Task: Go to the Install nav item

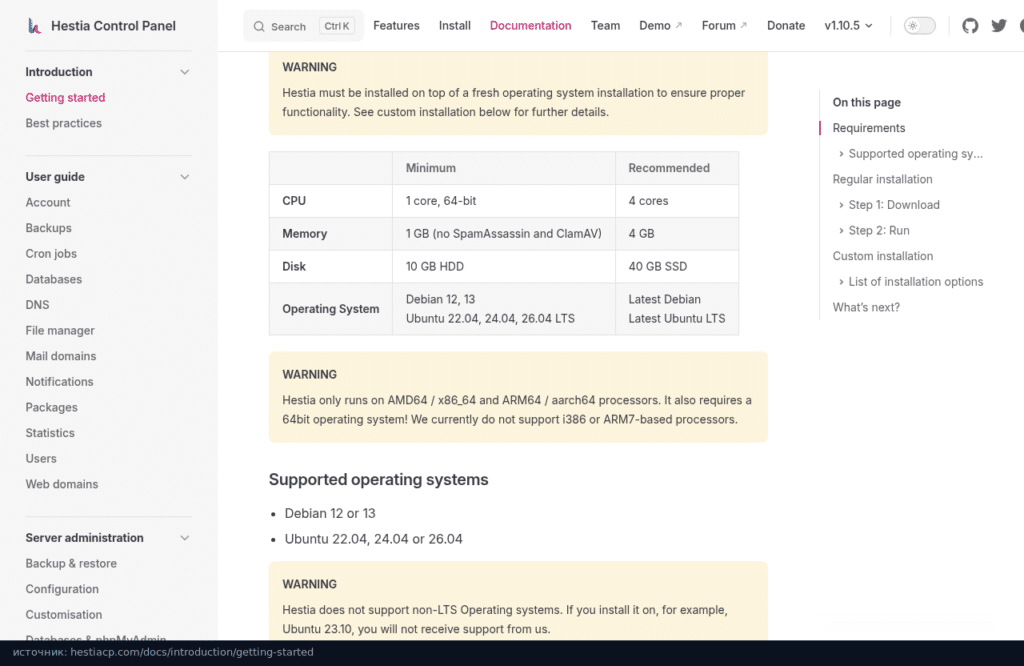Action: (x=455, y=25)
